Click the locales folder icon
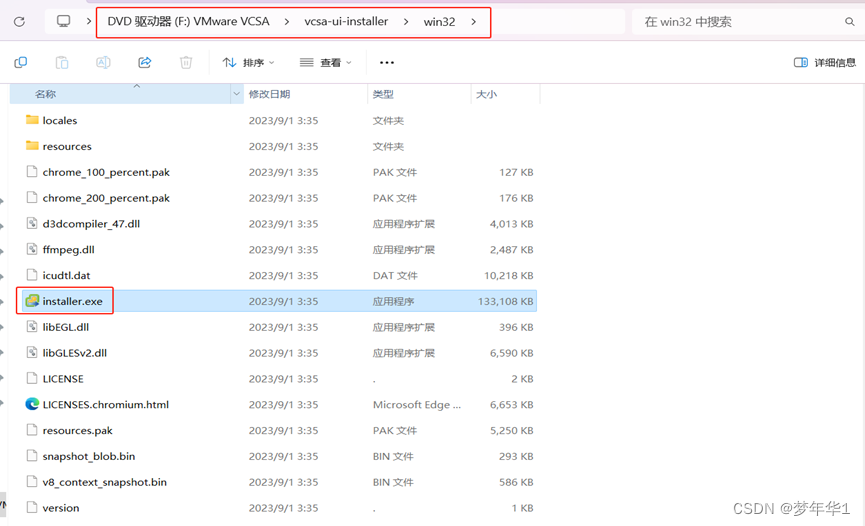 pyautogui.click(x=33, y=120)
